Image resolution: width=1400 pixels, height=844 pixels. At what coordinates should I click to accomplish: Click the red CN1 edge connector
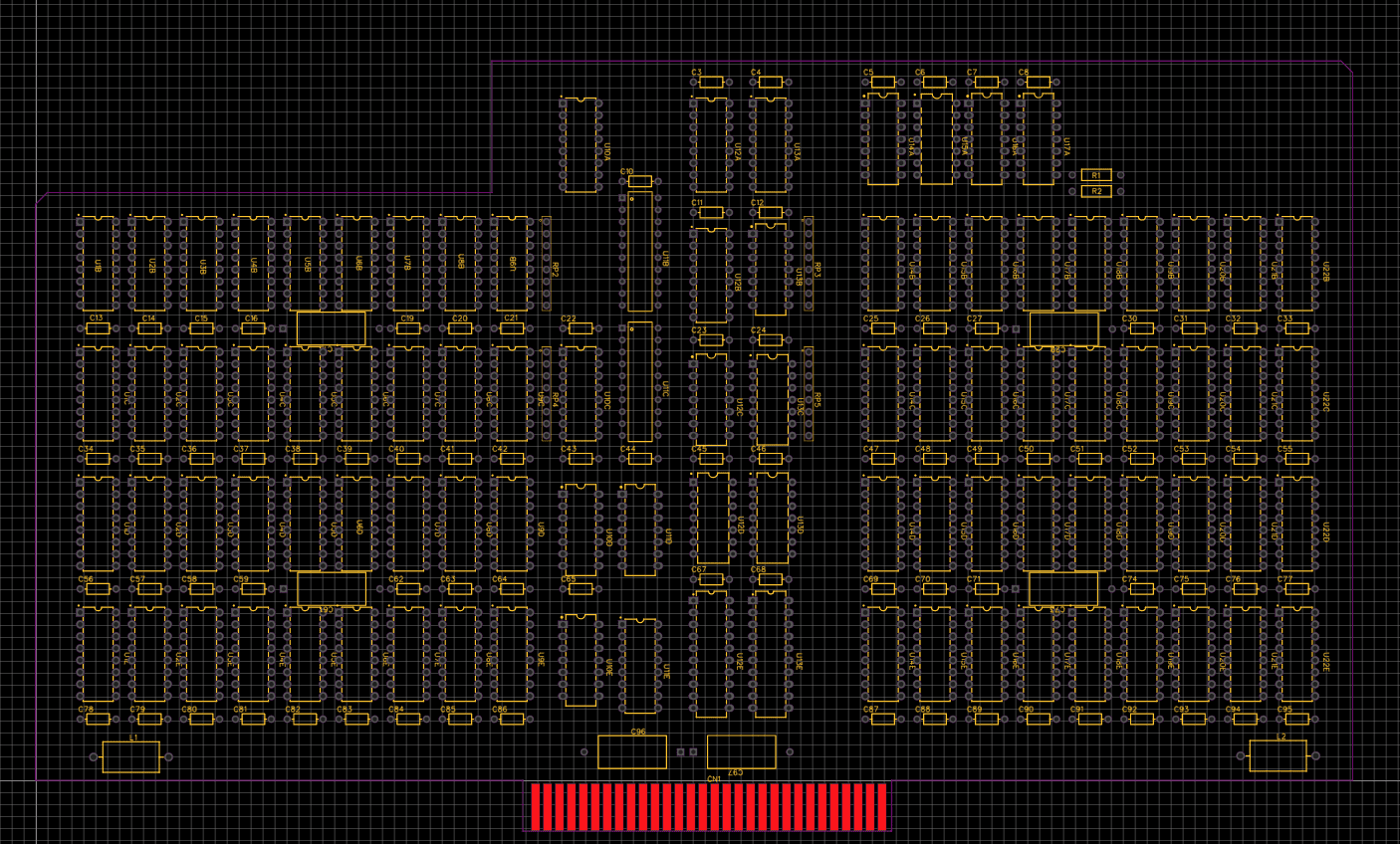708,806
